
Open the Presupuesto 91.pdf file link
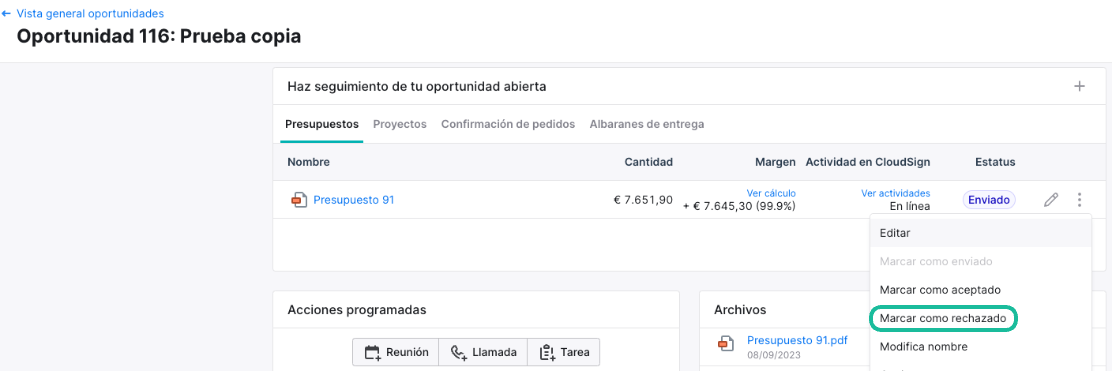(x=797, y=340)
